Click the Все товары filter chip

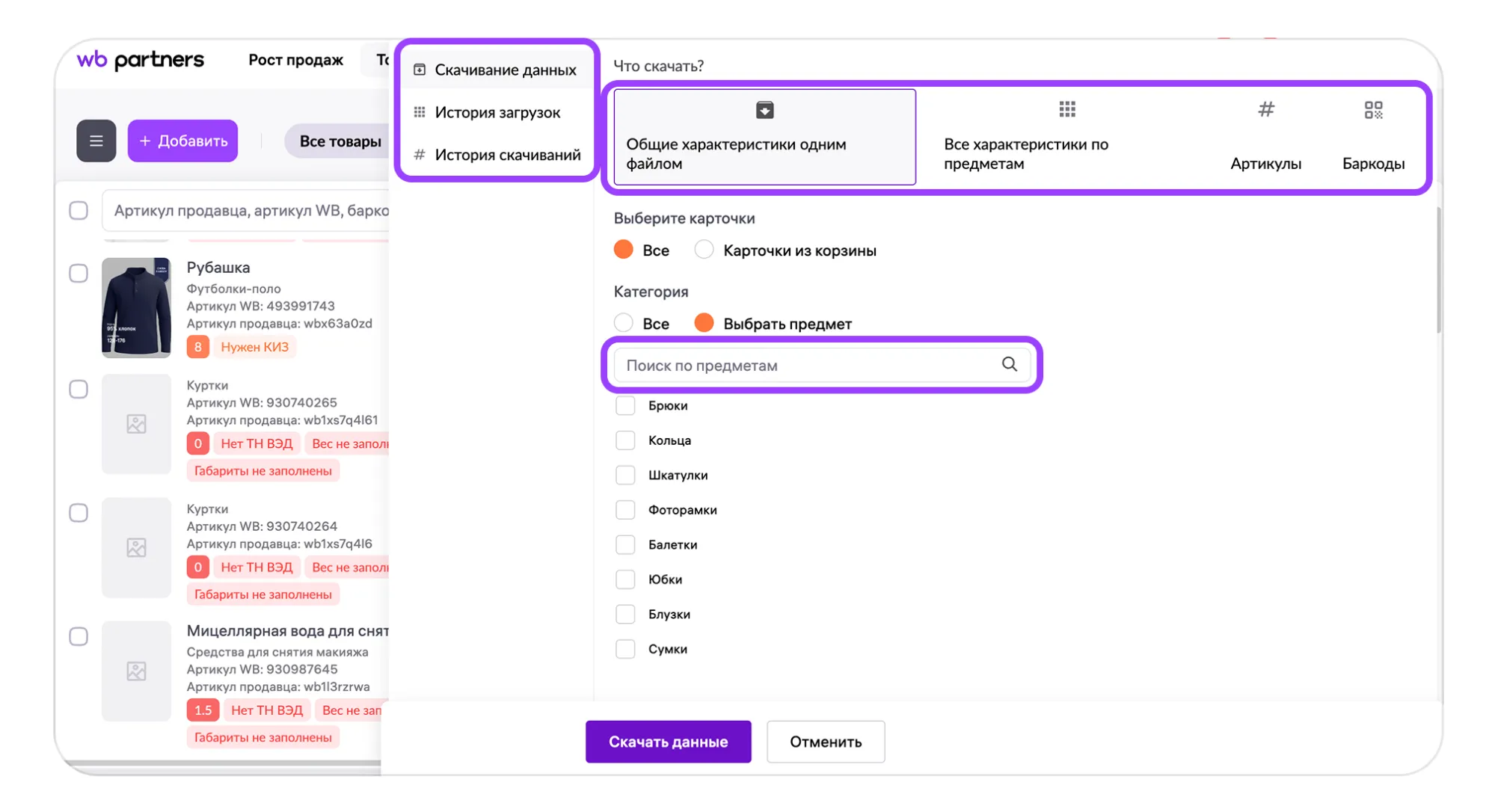340,141
